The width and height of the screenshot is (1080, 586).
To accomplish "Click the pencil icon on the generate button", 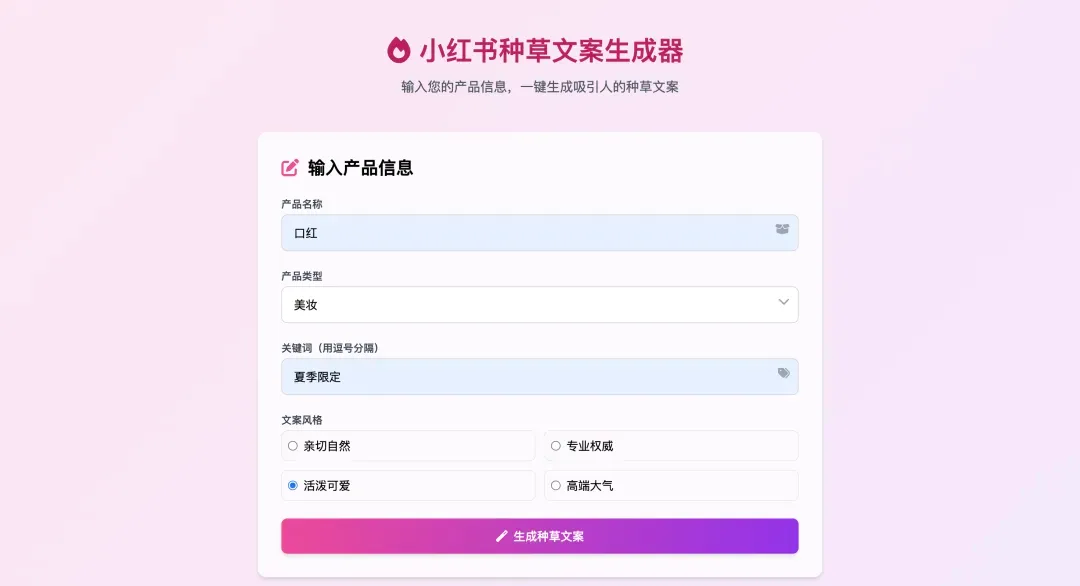I will pos(501,536).
